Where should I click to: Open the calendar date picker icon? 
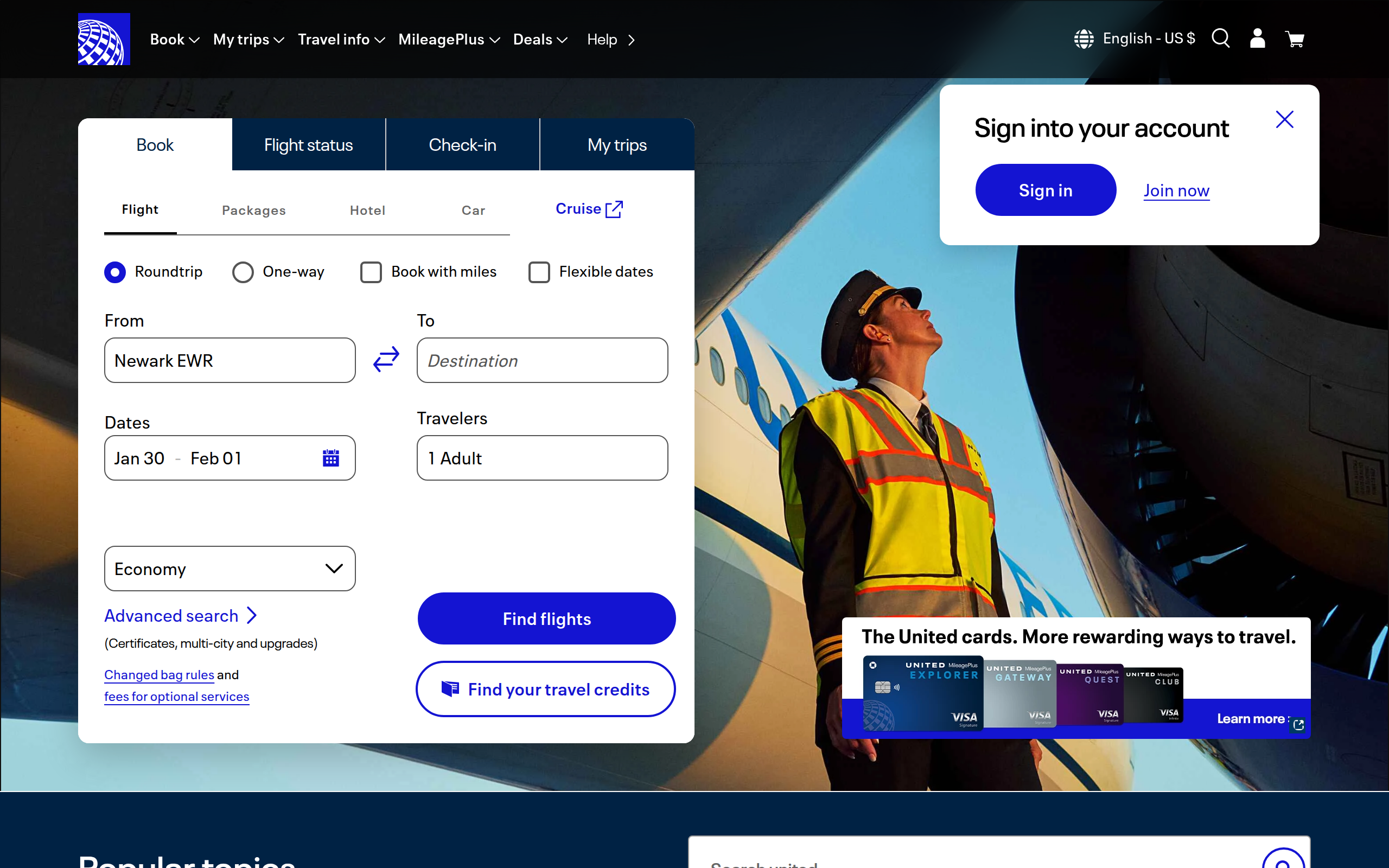330,458
